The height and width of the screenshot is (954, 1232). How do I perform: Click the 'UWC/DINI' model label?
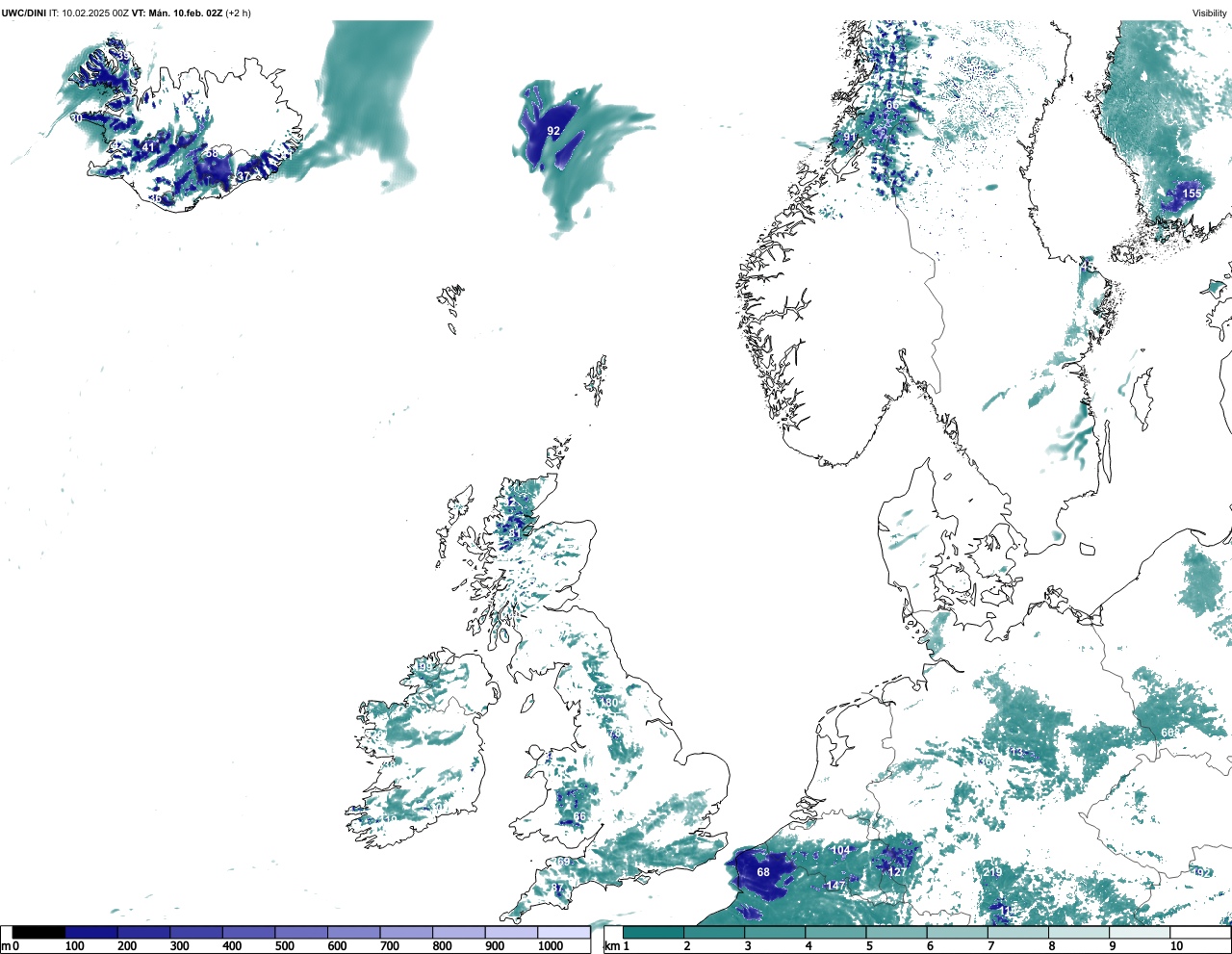23,13
